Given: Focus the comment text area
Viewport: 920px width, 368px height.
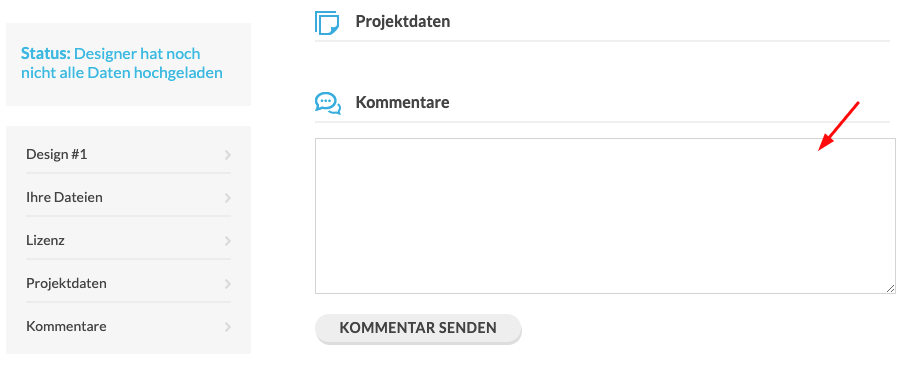Looking at the screenshot, I should pos(605,216).
